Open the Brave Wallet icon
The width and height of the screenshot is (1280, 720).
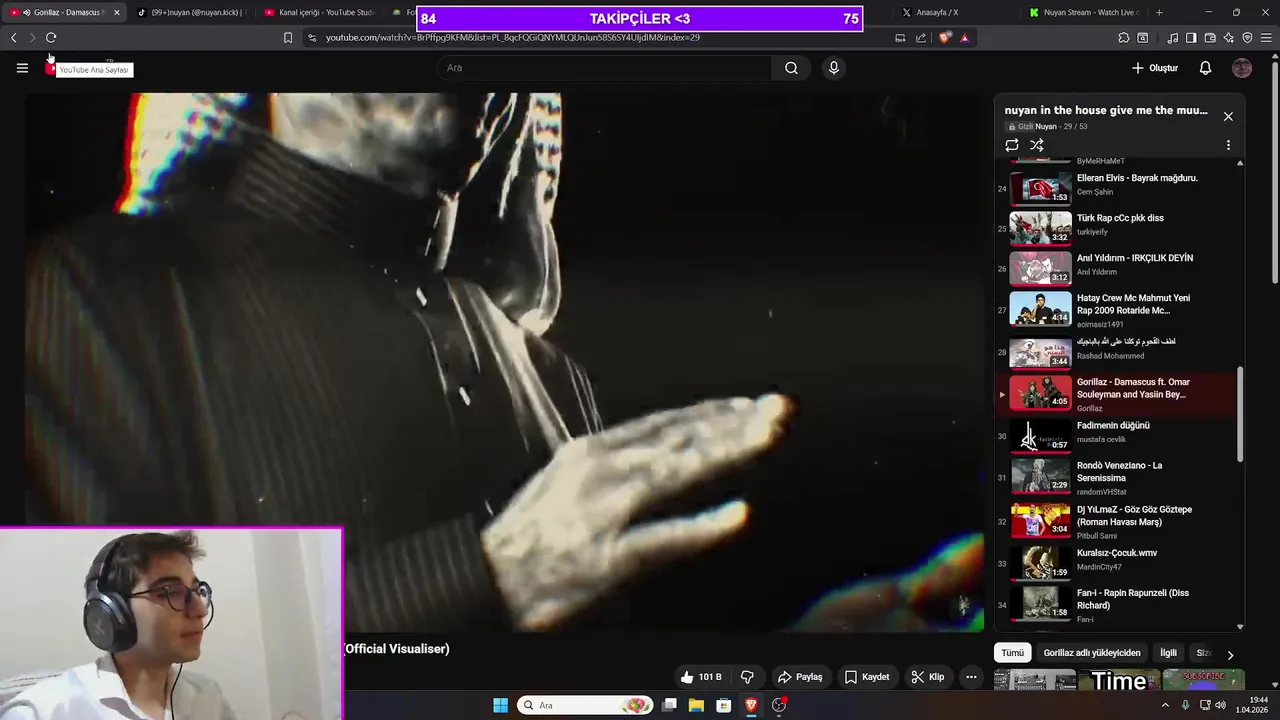click(1210, 38)
